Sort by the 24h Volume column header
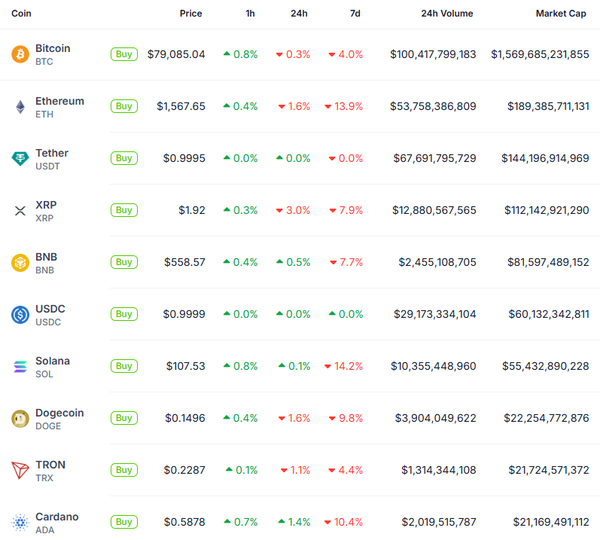600x540 pixels. pyautogui.click(x=447, y=14)
